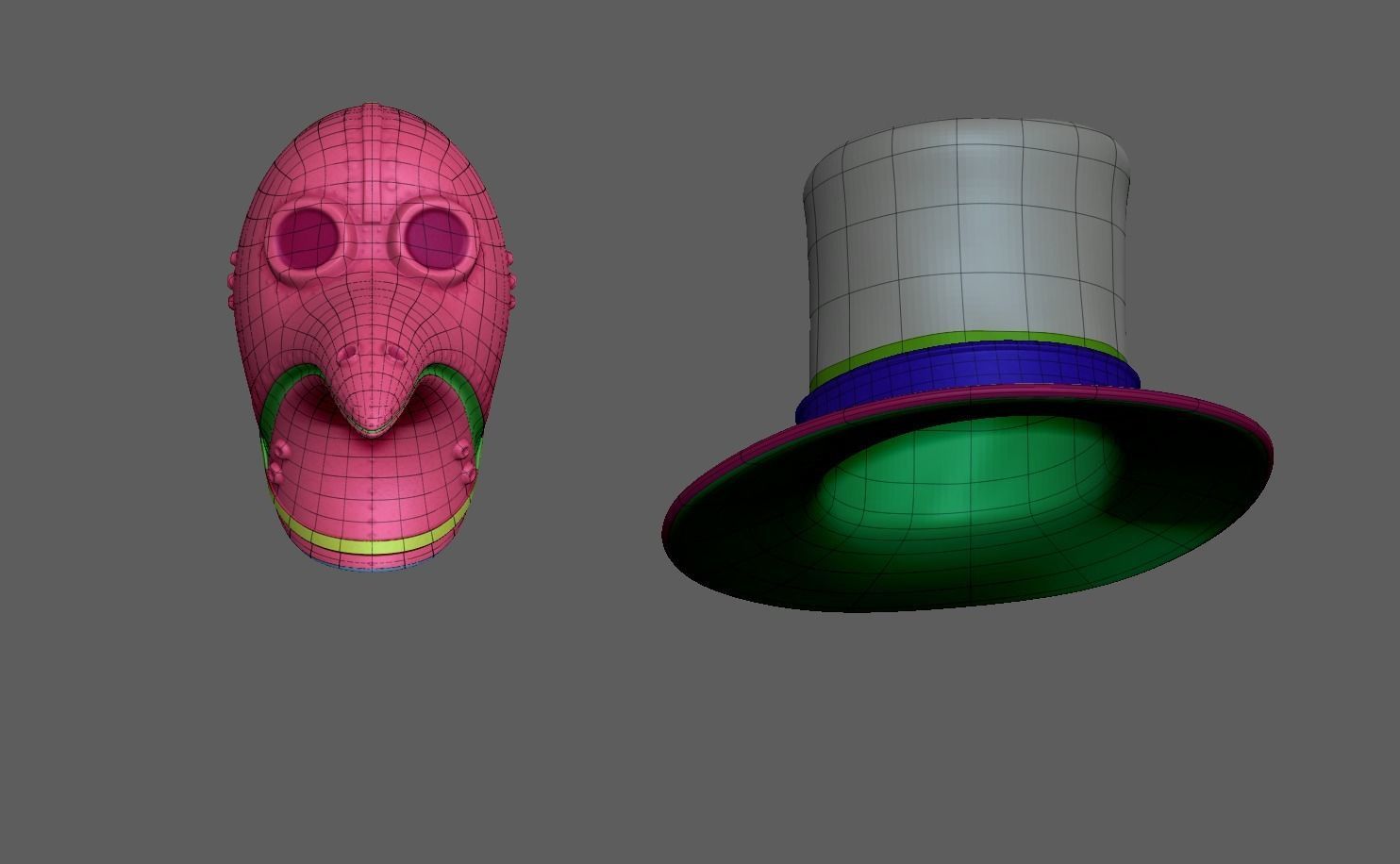Viewport: 1400px width, 864px height.
Task: Click the pink forehead area of the mask
Action: (373, 156)
